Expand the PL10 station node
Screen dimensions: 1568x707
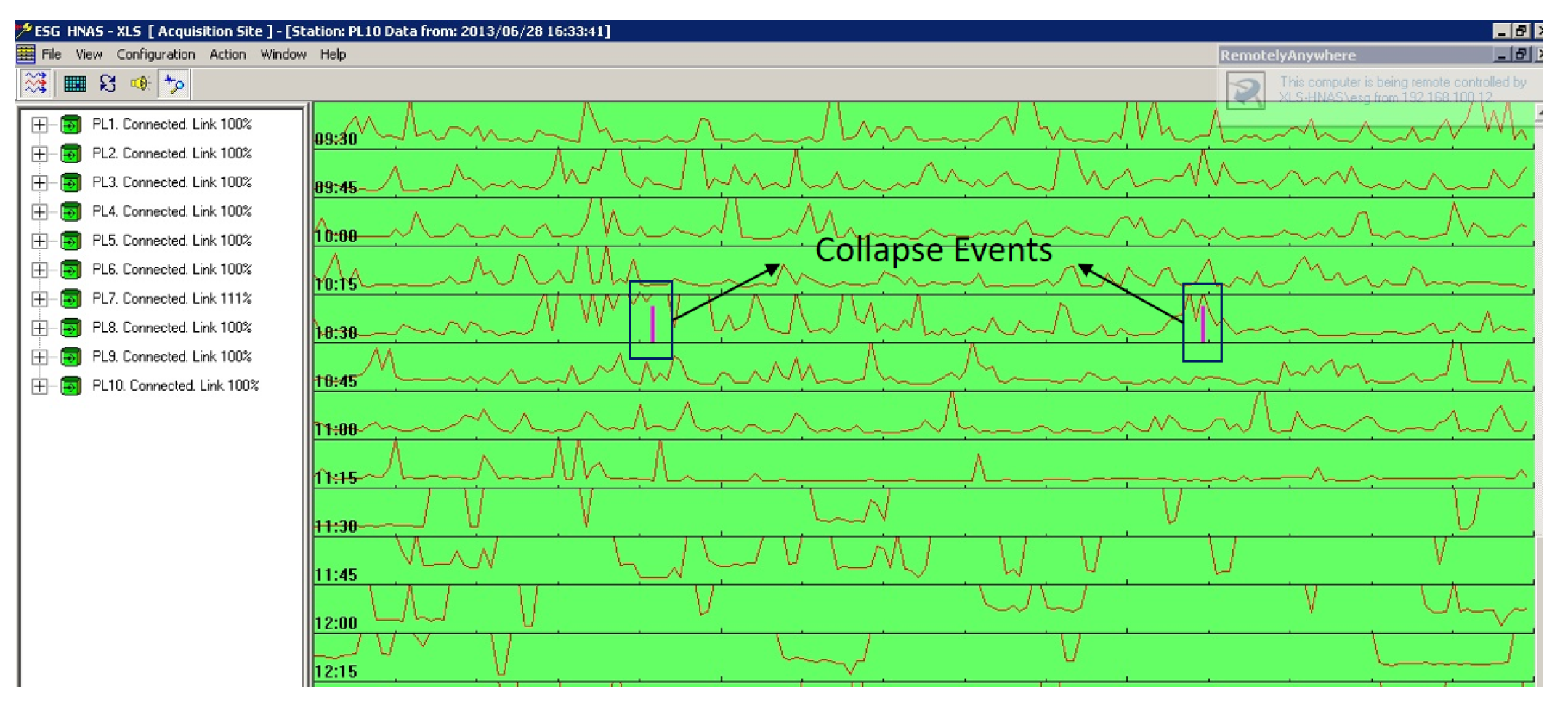point(39,386)
